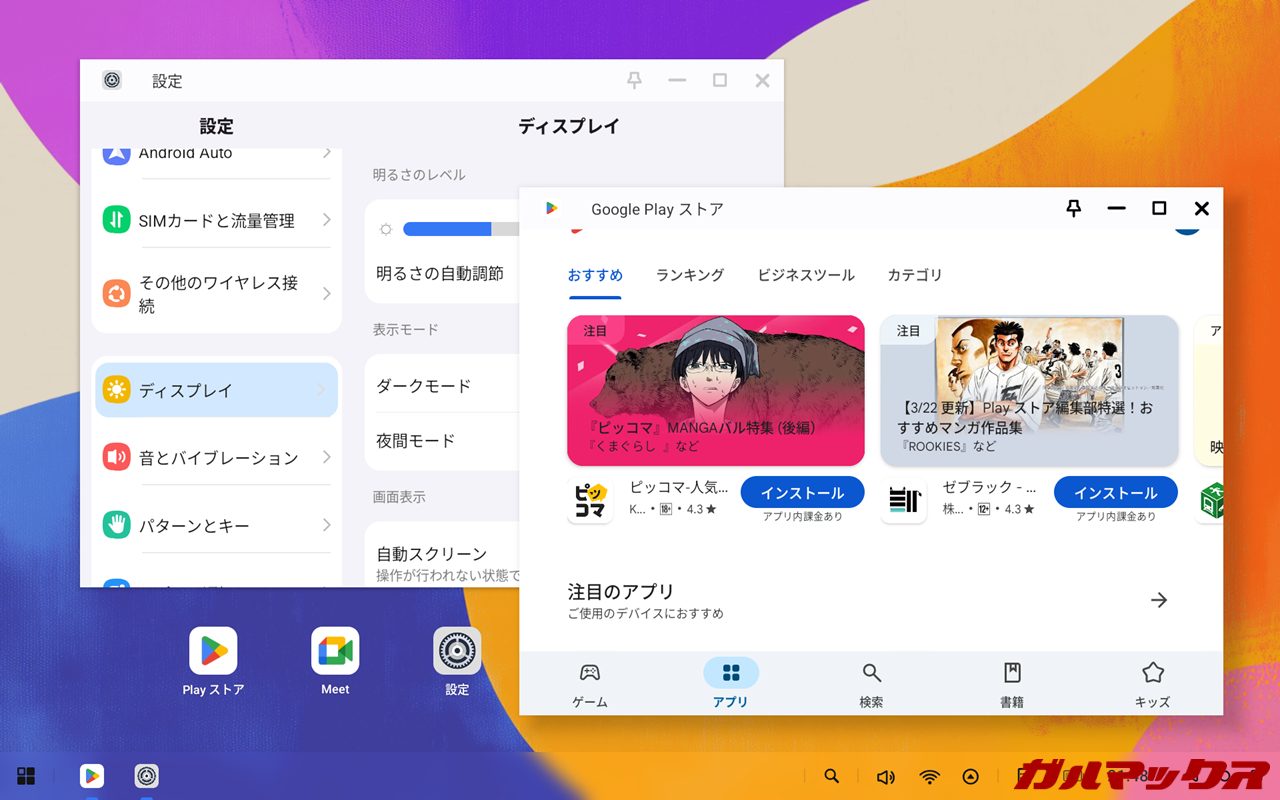Open the Books icon in bottom navigation
1280x800 pixels.
[x=1012, y=673]
